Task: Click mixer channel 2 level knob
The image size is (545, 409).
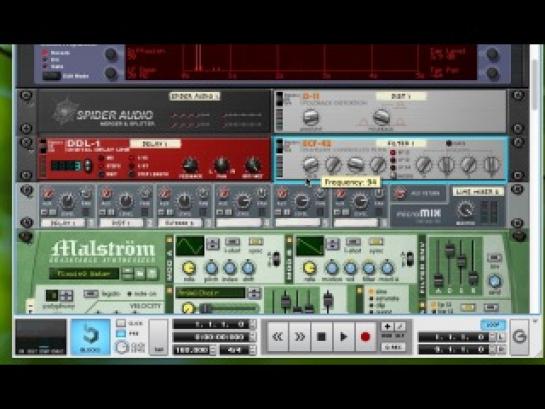Action: click(125, 201)
